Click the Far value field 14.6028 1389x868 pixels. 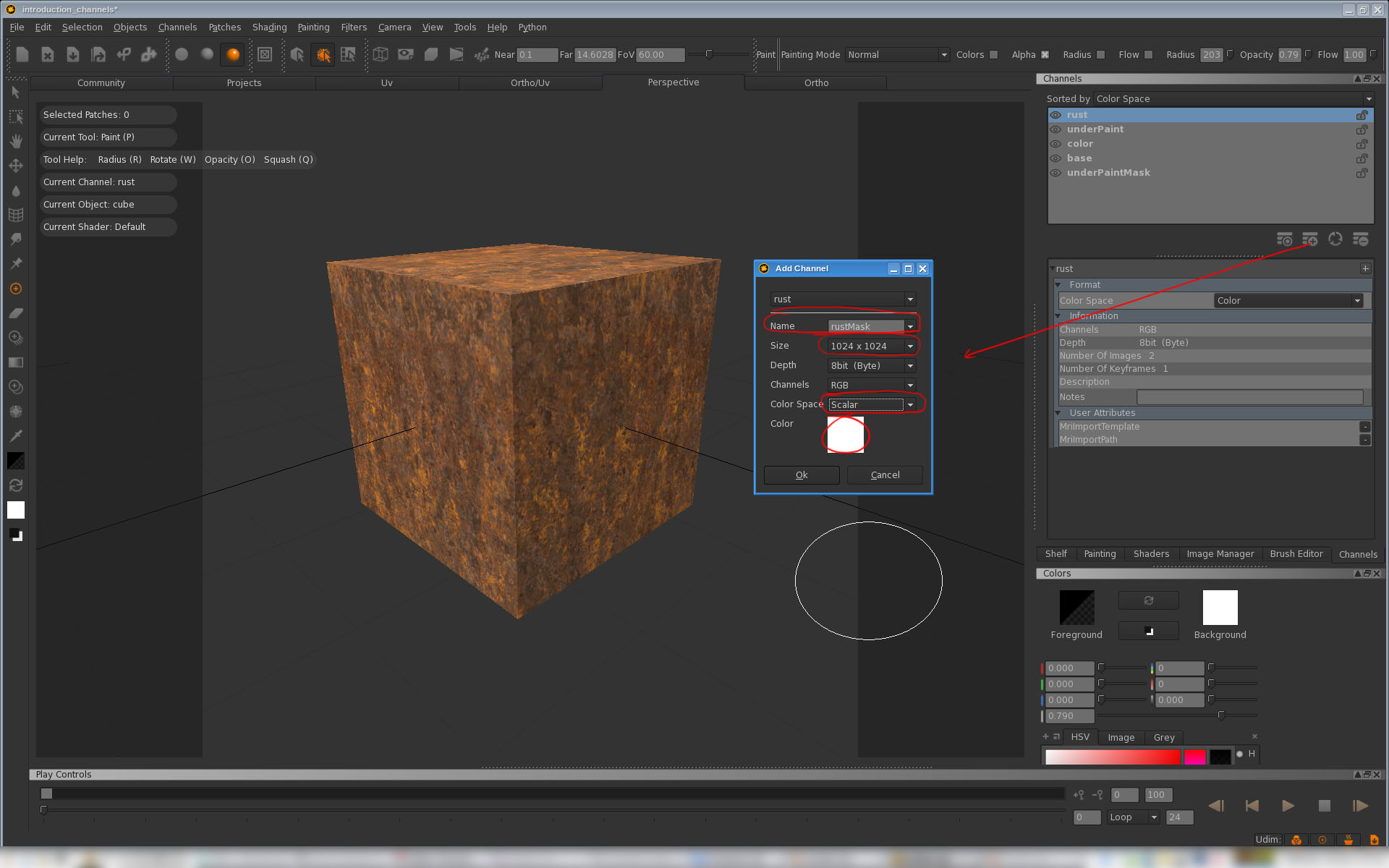[595, 55]
